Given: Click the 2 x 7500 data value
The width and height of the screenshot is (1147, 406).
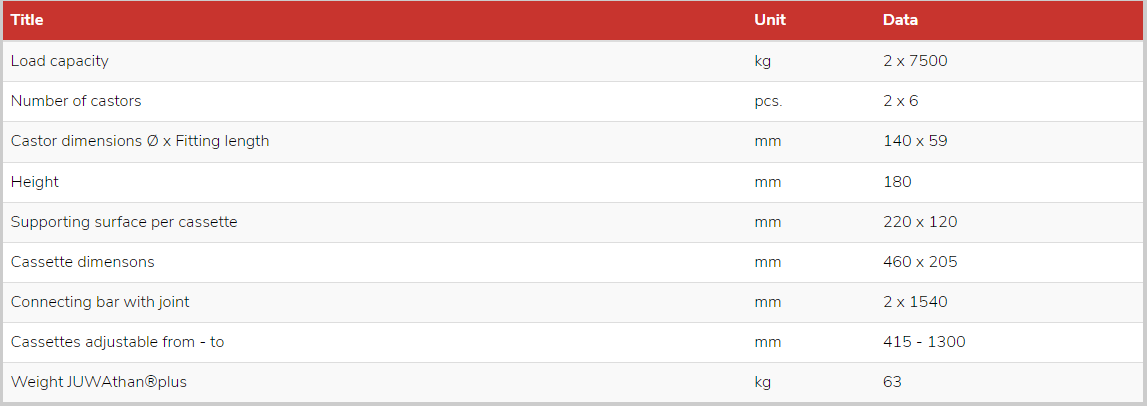Looking at the screenshot, I should (915, 61).
